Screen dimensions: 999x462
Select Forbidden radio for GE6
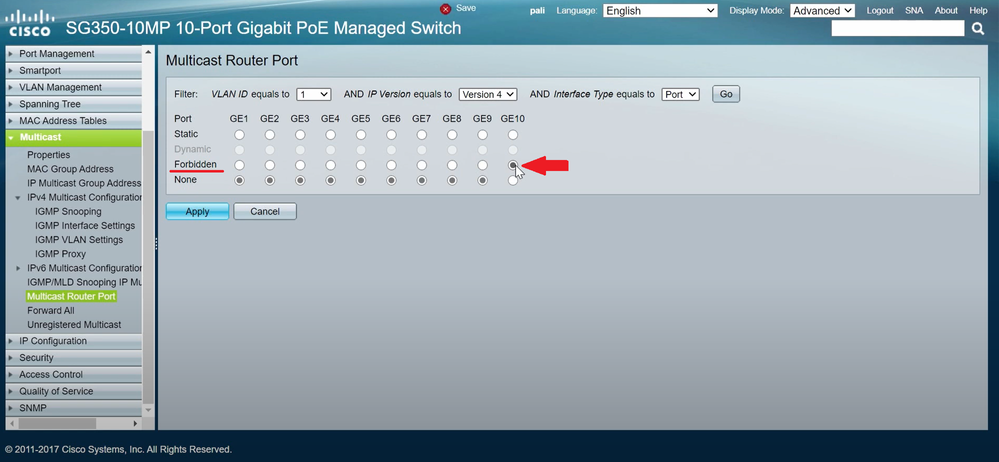391,165
